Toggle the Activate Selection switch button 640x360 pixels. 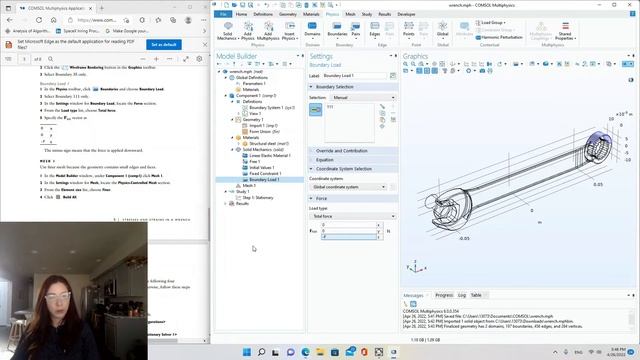pyautogui.click(x=316, y=110)
